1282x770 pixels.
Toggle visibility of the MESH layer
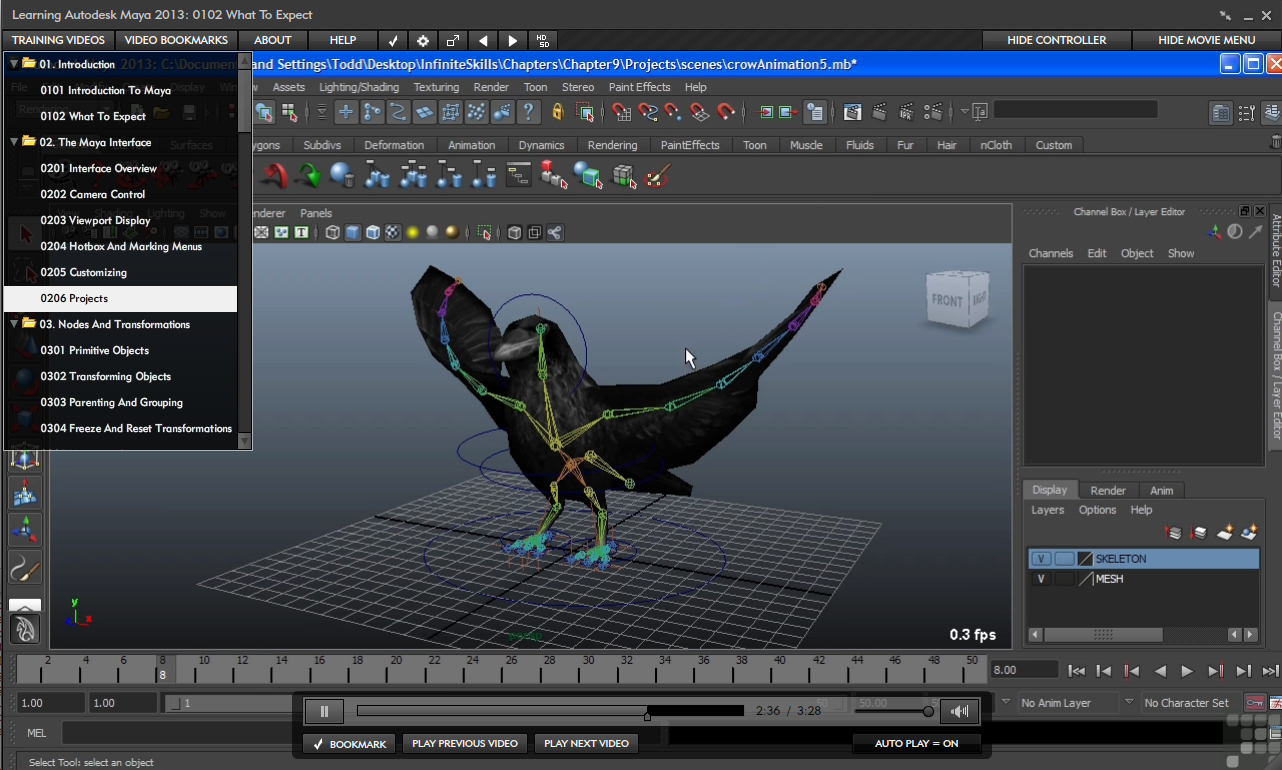coord(1042,579)
